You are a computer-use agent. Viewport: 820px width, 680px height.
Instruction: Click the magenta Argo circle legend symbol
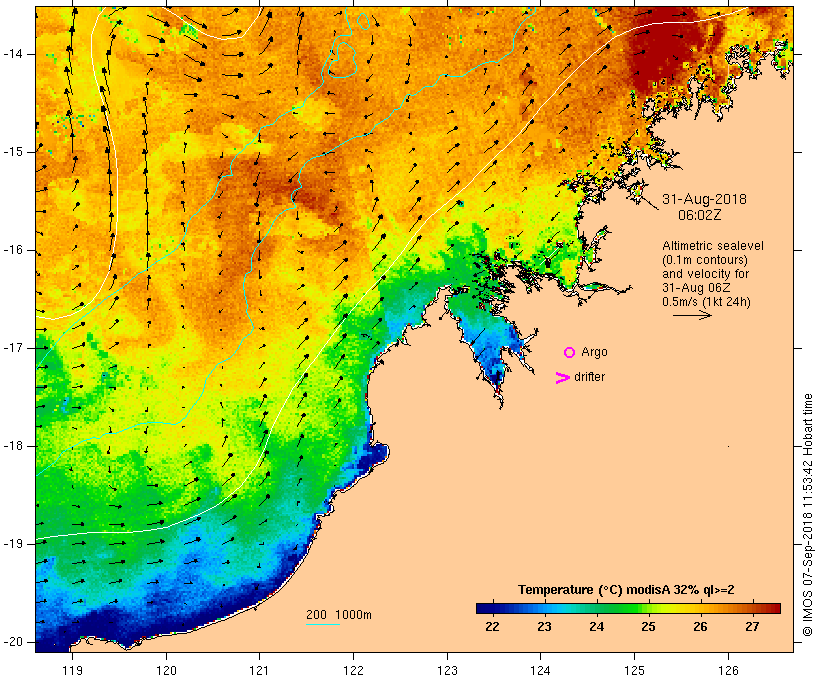[570, 353]
